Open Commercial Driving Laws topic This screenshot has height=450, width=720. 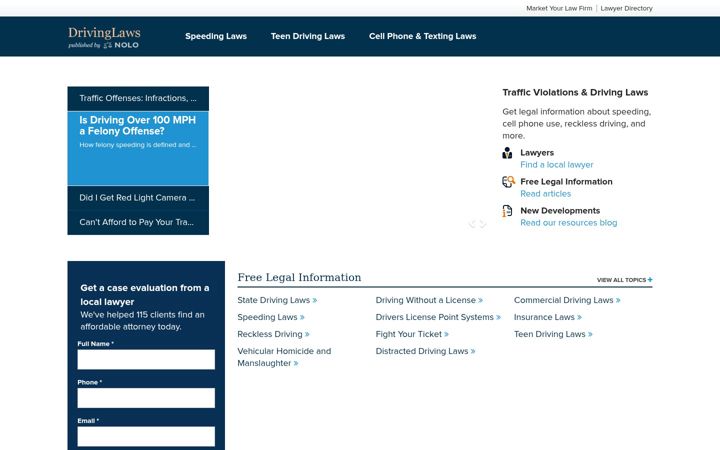click(567, 300)
